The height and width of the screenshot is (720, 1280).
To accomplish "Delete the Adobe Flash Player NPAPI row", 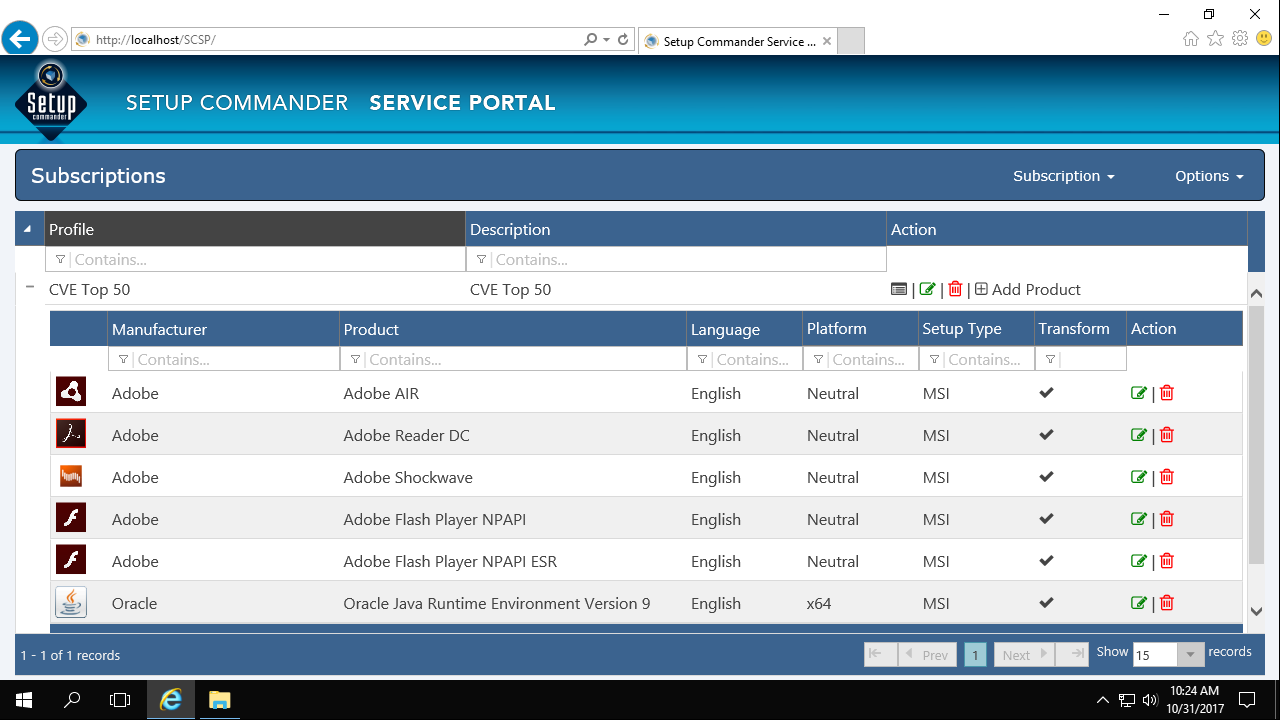I will coord(1166,519).
